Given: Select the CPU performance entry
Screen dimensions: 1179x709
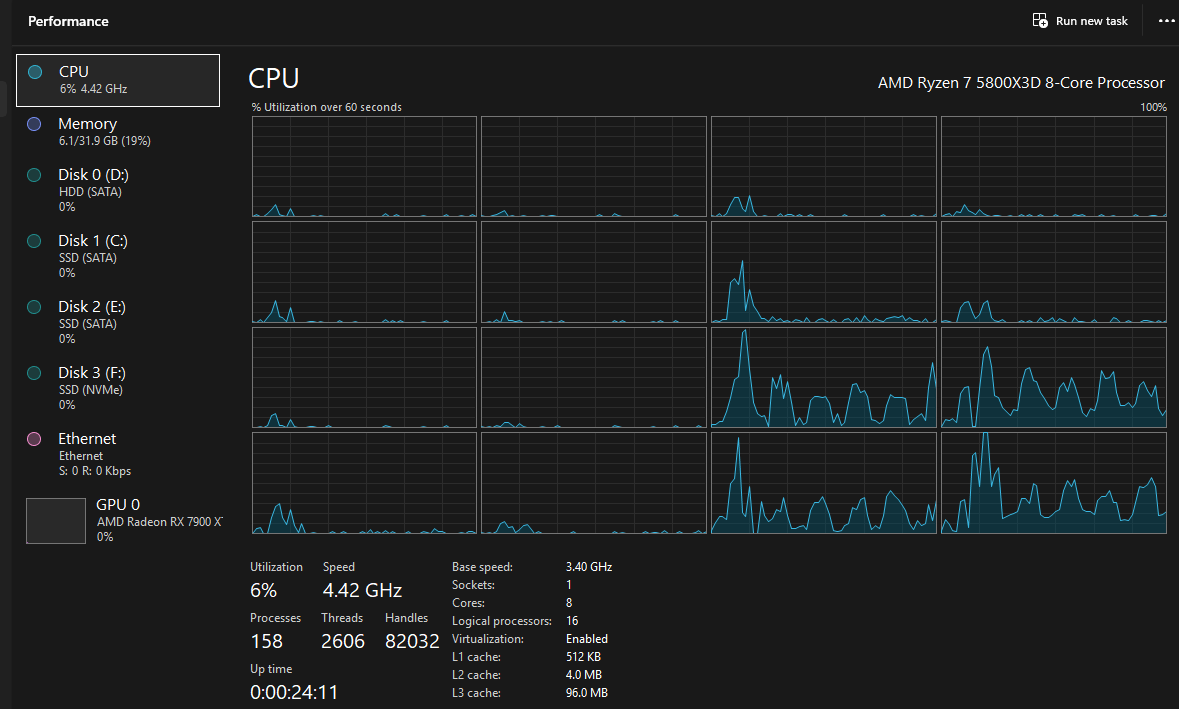Looking at the screenshot, I should pos(118,80).
